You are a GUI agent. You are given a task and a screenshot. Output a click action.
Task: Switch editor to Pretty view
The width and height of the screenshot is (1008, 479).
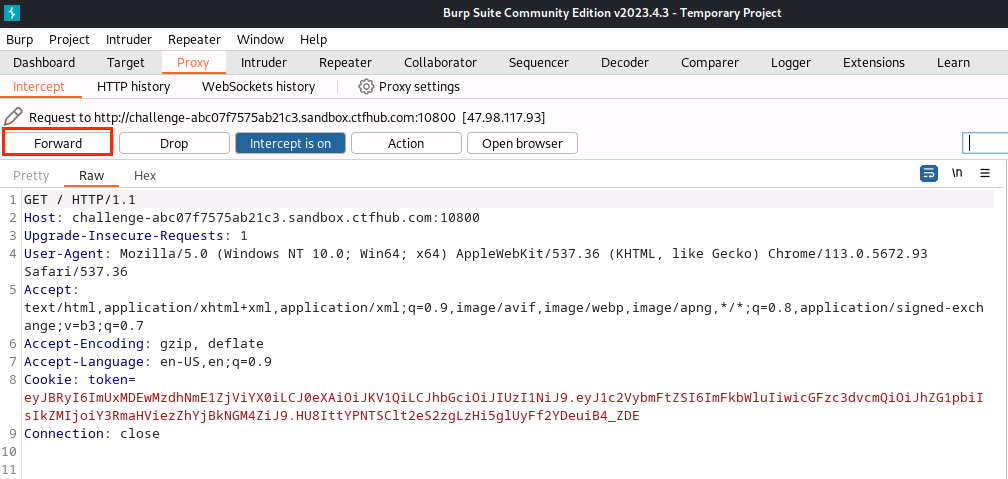point(31,176)
